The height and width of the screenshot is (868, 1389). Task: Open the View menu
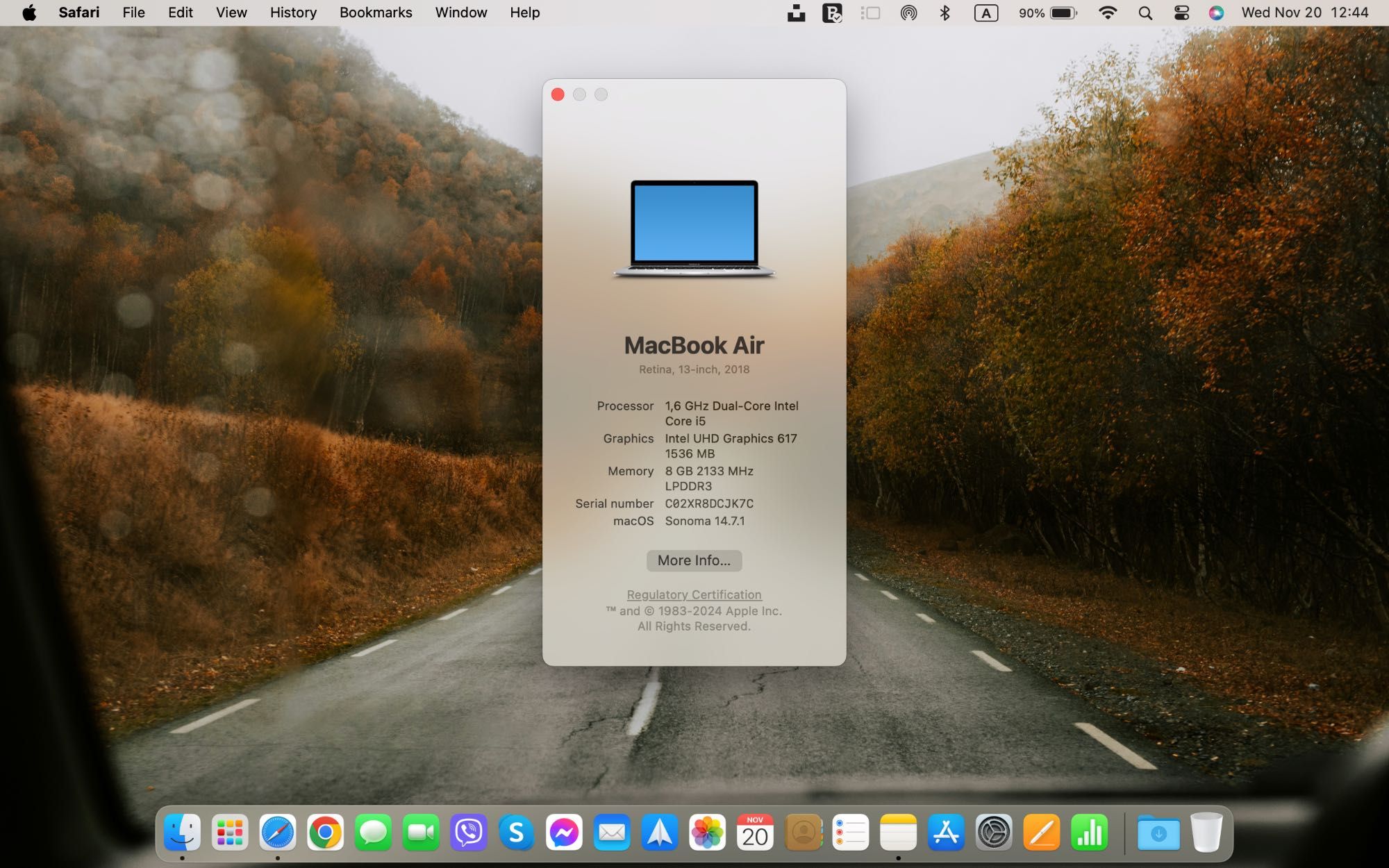pos(231,12)
